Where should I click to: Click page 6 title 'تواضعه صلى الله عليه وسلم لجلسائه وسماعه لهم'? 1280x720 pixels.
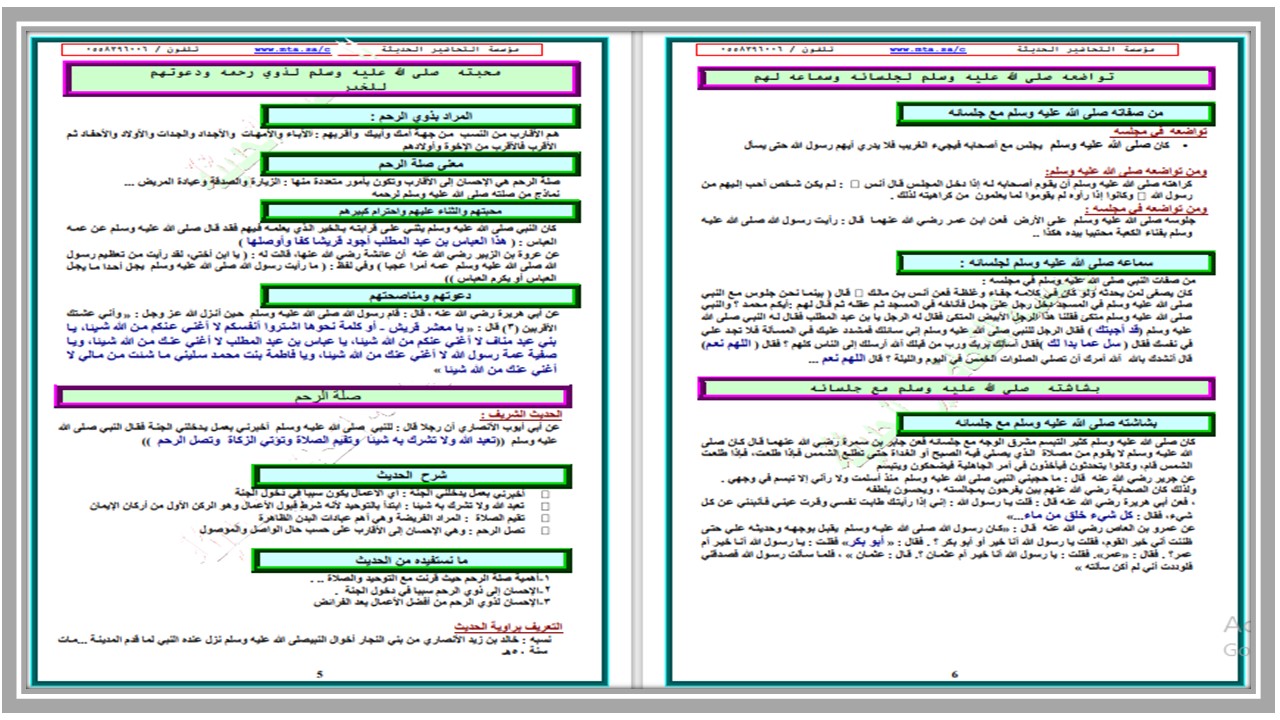pyautogui.click(x=955, y=78)
